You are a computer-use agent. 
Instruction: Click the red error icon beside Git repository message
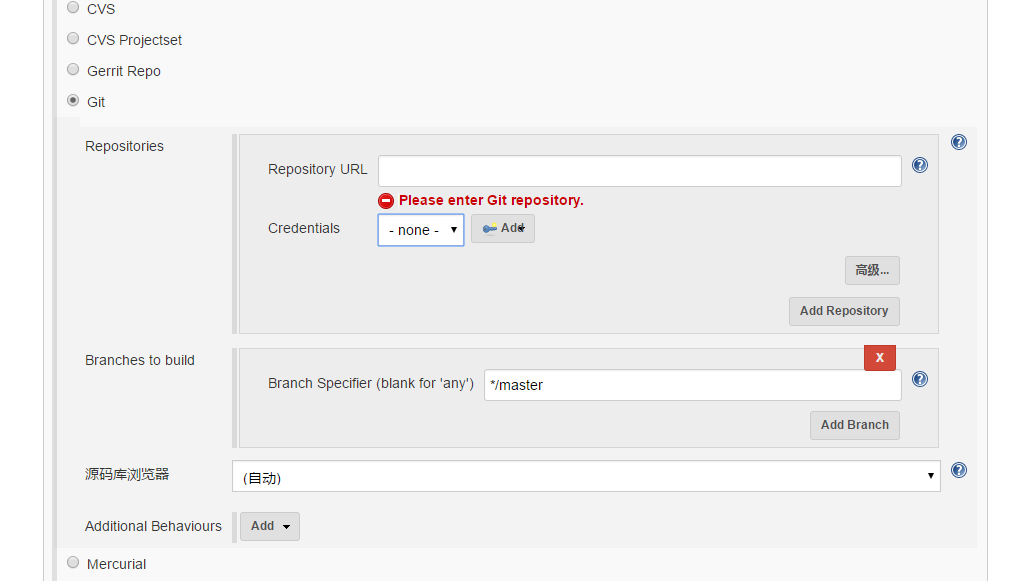pyautogui.click(x=386, y=201)
